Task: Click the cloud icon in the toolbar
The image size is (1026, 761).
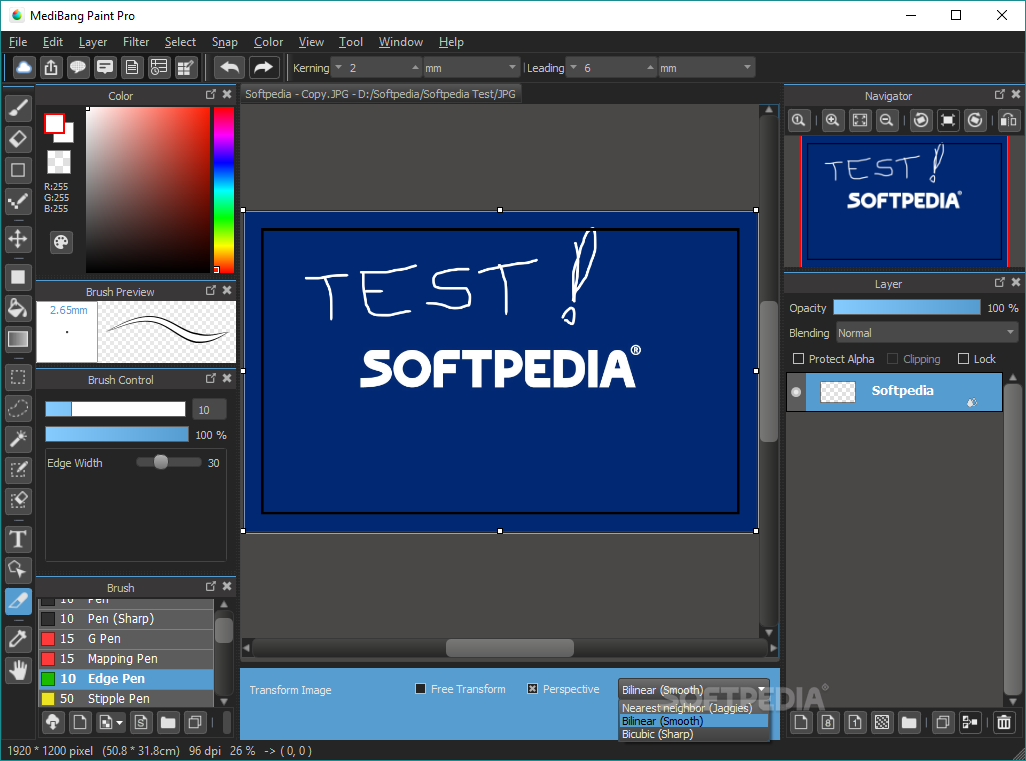Action: [24, 67]
